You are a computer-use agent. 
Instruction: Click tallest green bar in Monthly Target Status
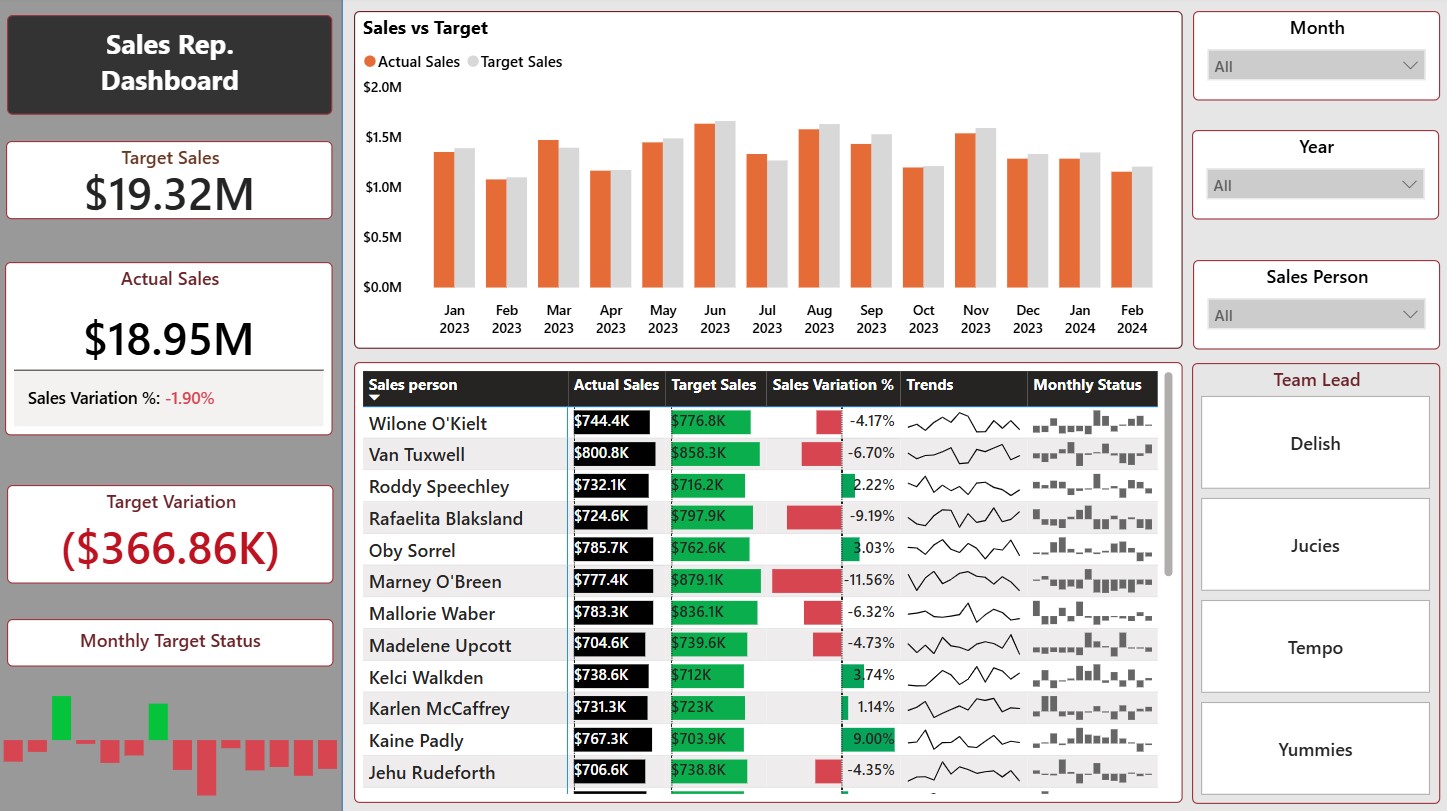pos(62,718)
